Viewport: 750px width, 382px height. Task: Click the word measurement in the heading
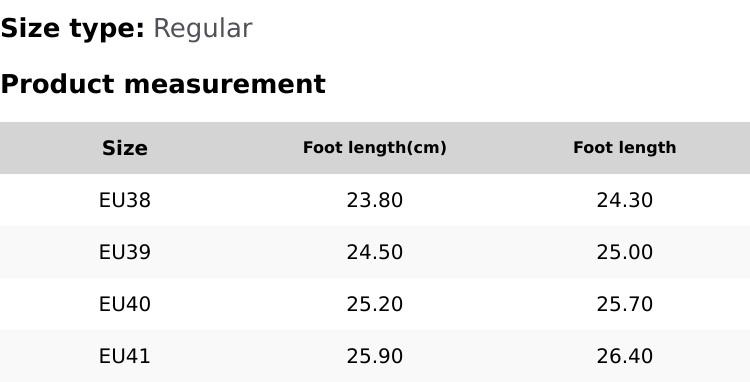[225, 84]
